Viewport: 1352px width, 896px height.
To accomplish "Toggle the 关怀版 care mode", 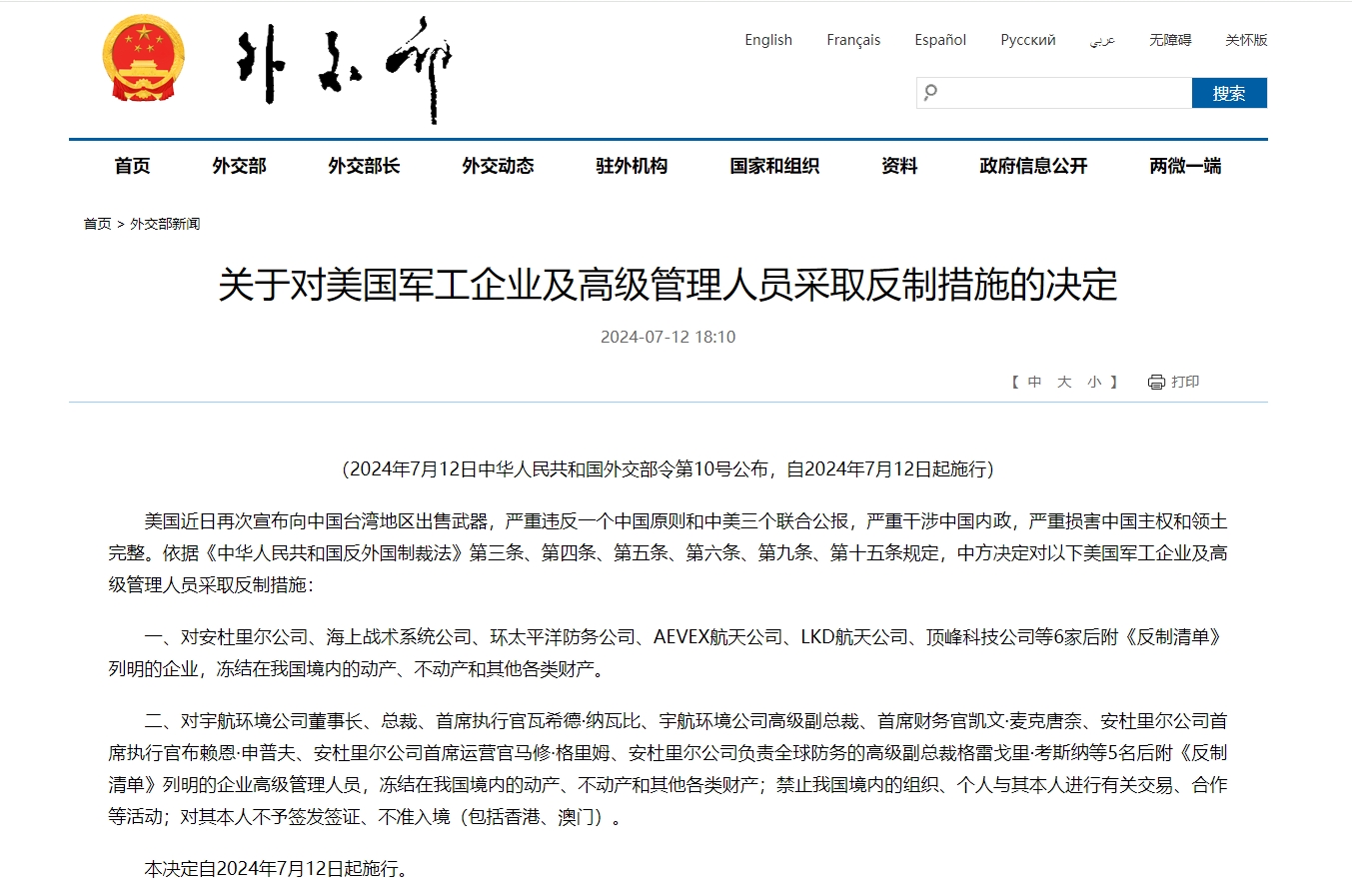I will pos(1245,40).
